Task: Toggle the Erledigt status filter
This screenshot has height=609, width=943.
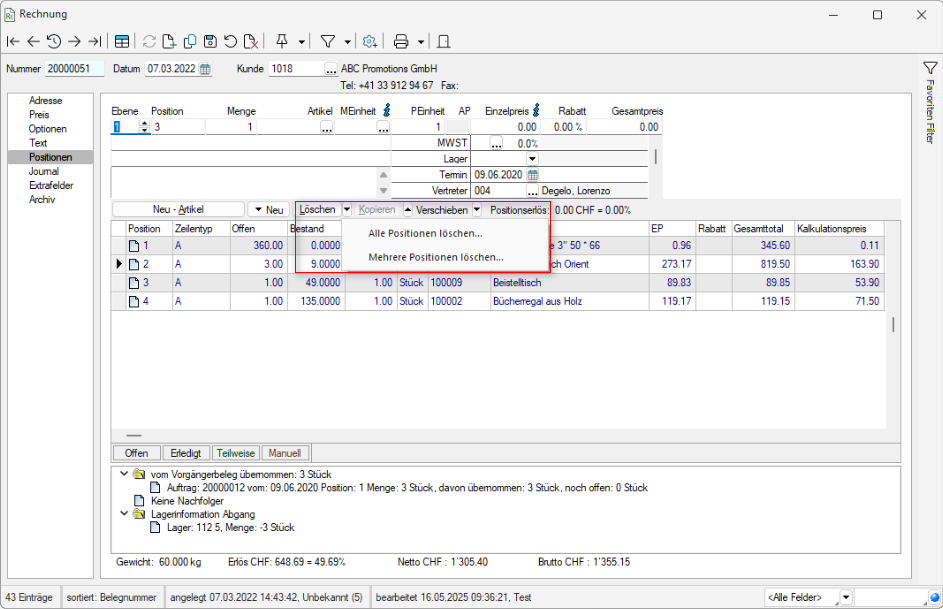Action: 184,453
